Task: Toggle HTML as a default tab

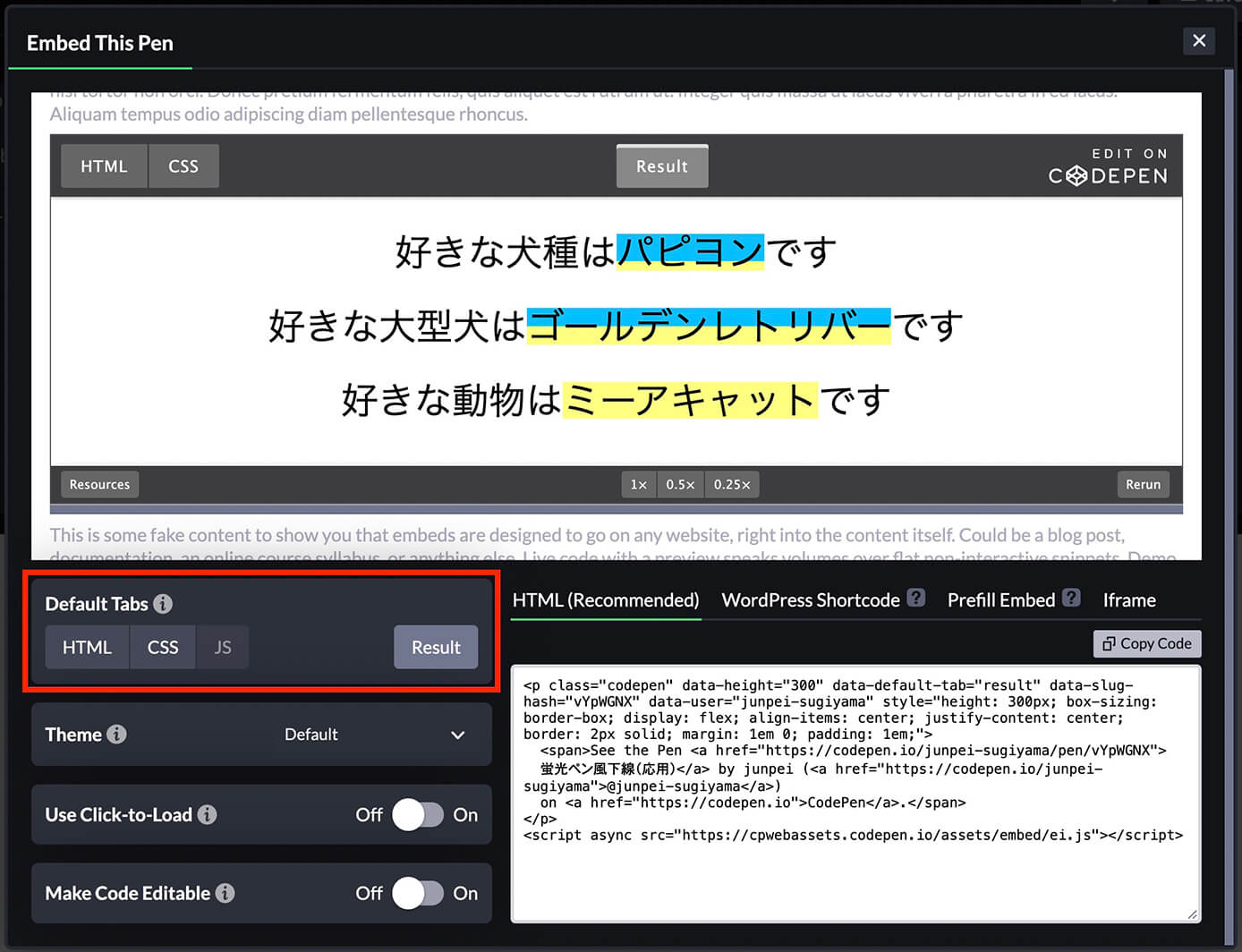Action: click(x=87, y=647)
